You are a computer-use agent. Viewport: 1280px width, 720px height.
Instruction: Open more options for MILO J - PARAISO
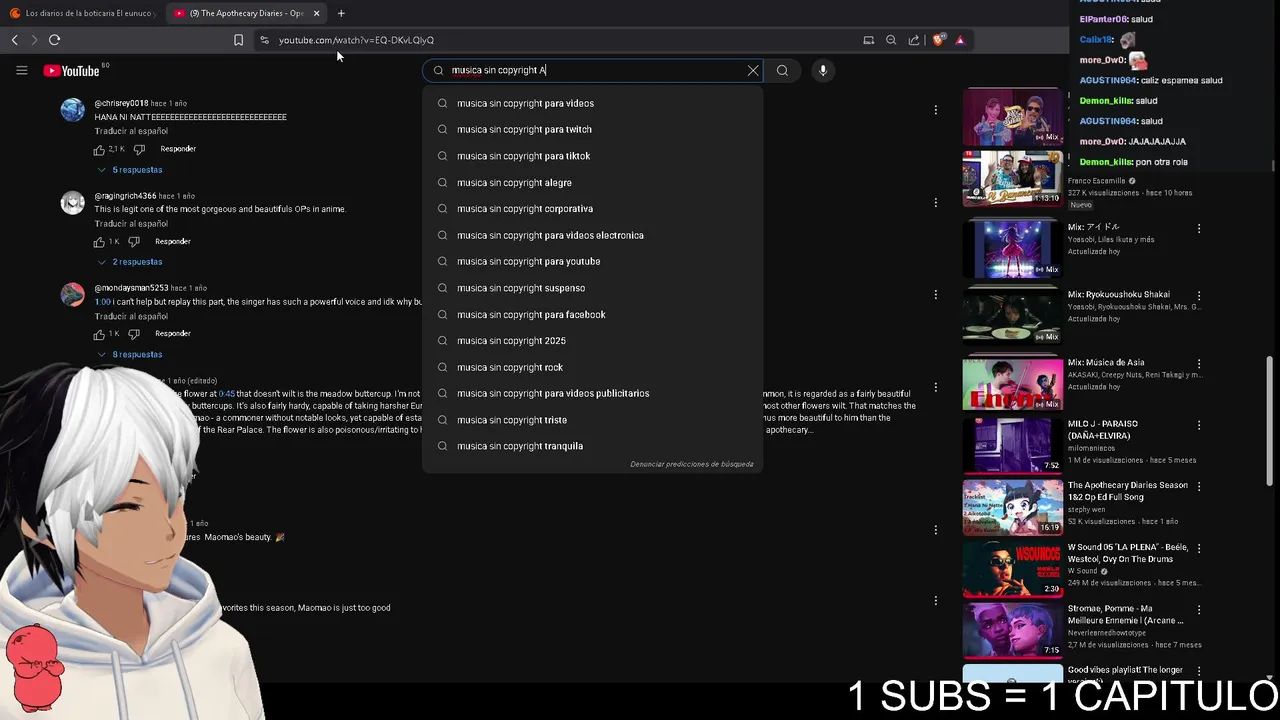[x=1198, y=425]
